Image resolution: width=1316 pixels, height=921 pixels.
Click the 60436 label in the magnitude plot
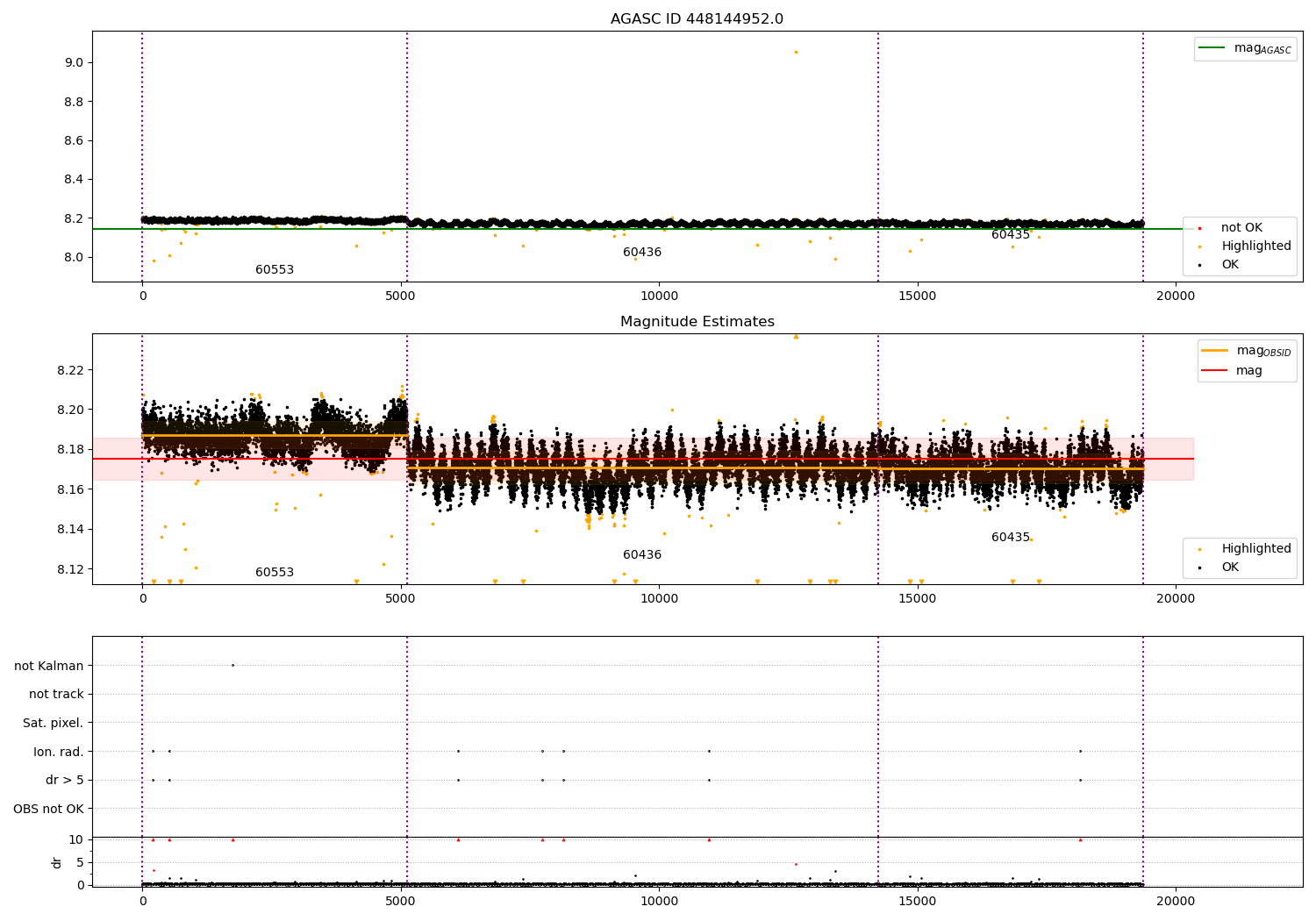(642, 555)
